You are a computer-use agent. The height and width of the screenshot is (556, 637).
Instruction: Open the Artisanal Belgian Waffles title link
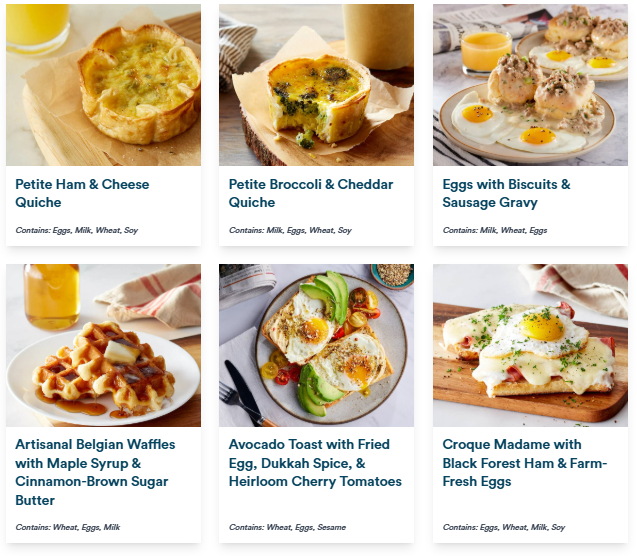[x=95, y=472]
